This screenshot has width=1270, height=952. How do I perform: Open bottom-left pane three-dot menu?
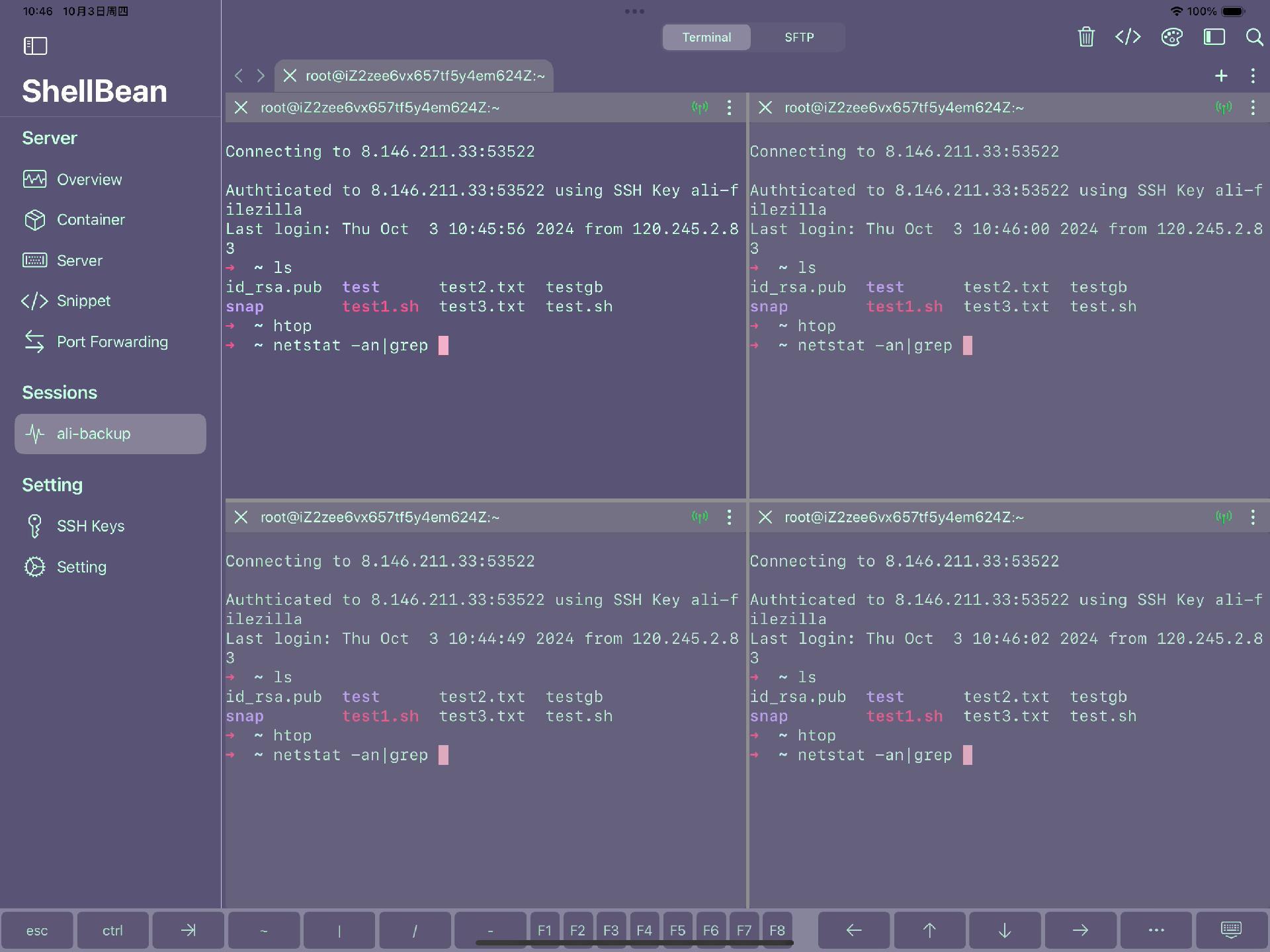(x=729, y=517)
